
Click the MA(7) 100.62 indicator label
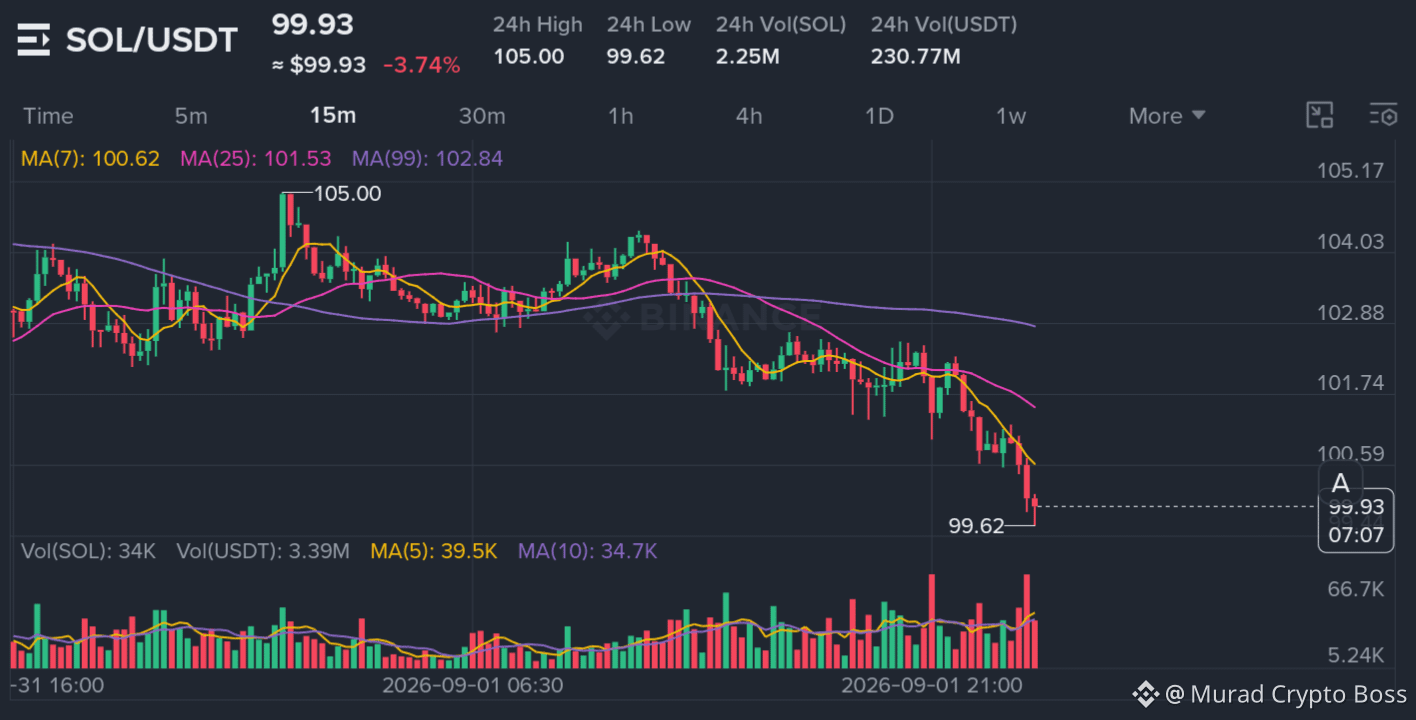90,158
